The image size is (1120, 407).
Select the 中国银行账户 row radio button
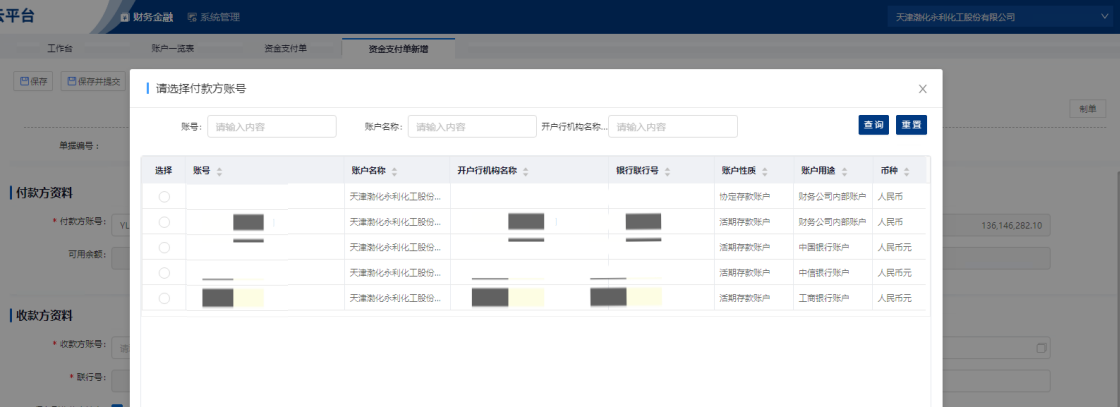(164, 247)
